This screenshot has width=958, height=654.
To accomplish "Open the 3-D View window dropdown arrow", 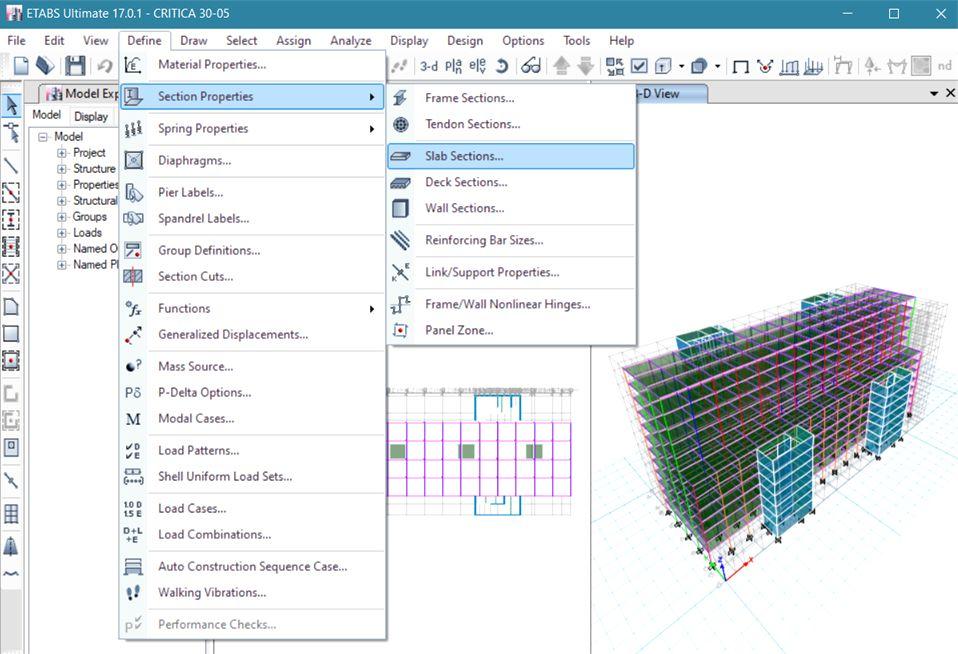I will click(x=934, y=94).
